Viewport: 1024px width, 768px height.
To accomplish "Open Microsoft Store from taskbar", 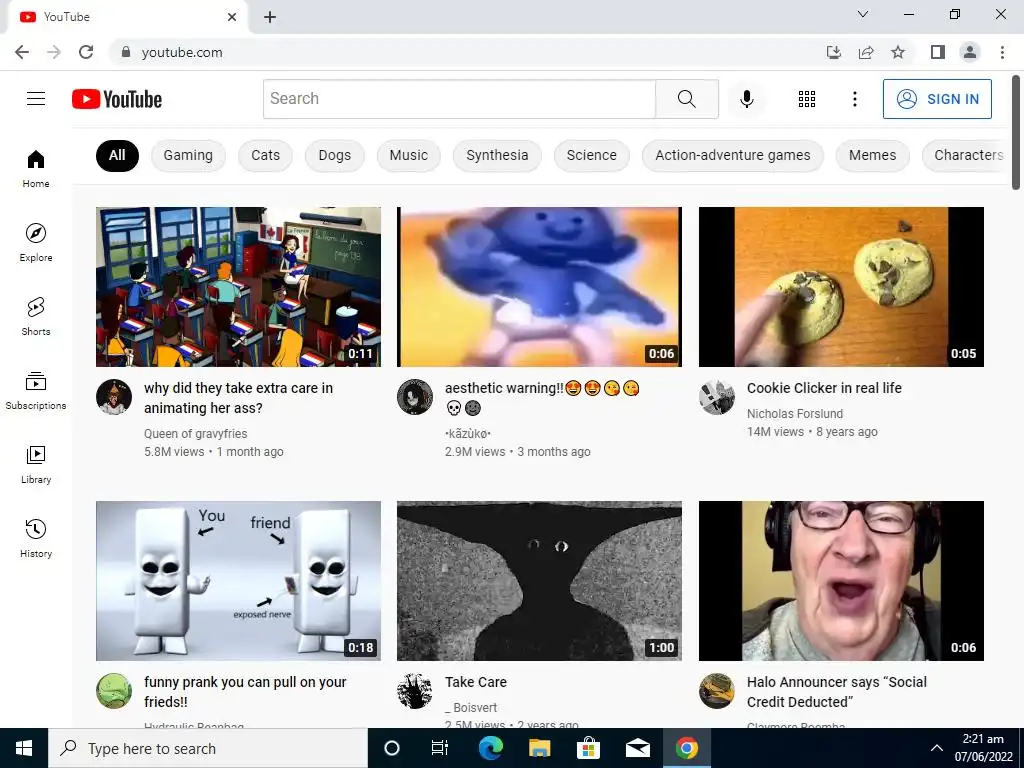I will tap(588, 748).
